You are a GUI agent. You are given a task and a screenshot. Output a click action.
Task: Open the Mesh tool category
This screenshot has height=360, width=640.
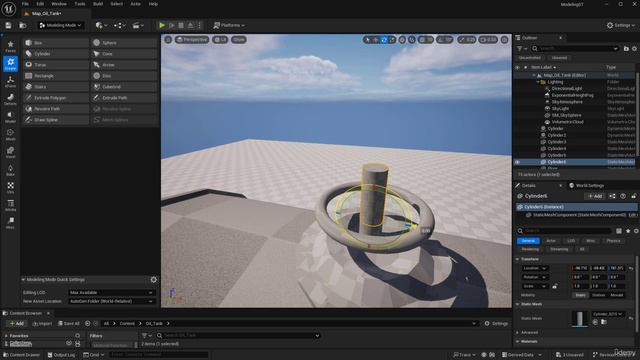(10, 135)
